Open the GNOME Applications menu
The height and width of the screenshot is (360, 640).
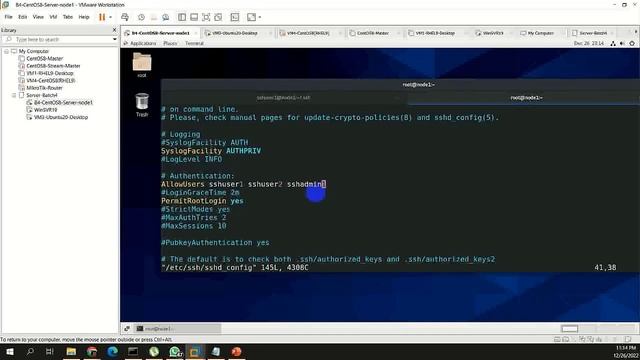pyautogui.click(x=143, y=43)
